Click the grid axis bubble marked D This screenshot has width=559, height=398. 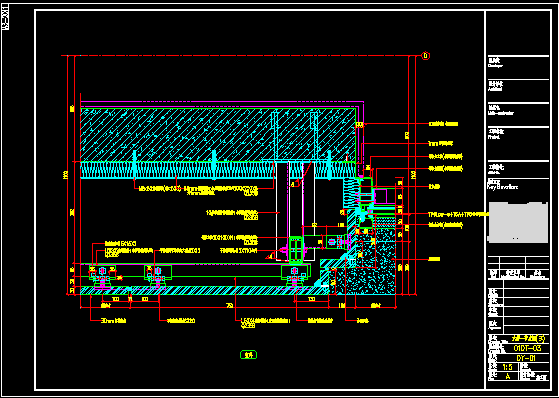[x=425, y=56]
